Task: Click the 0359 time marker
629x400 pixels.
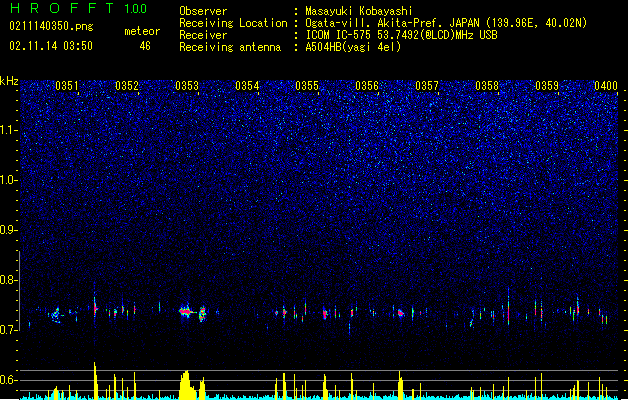Action: click(547, 86)
